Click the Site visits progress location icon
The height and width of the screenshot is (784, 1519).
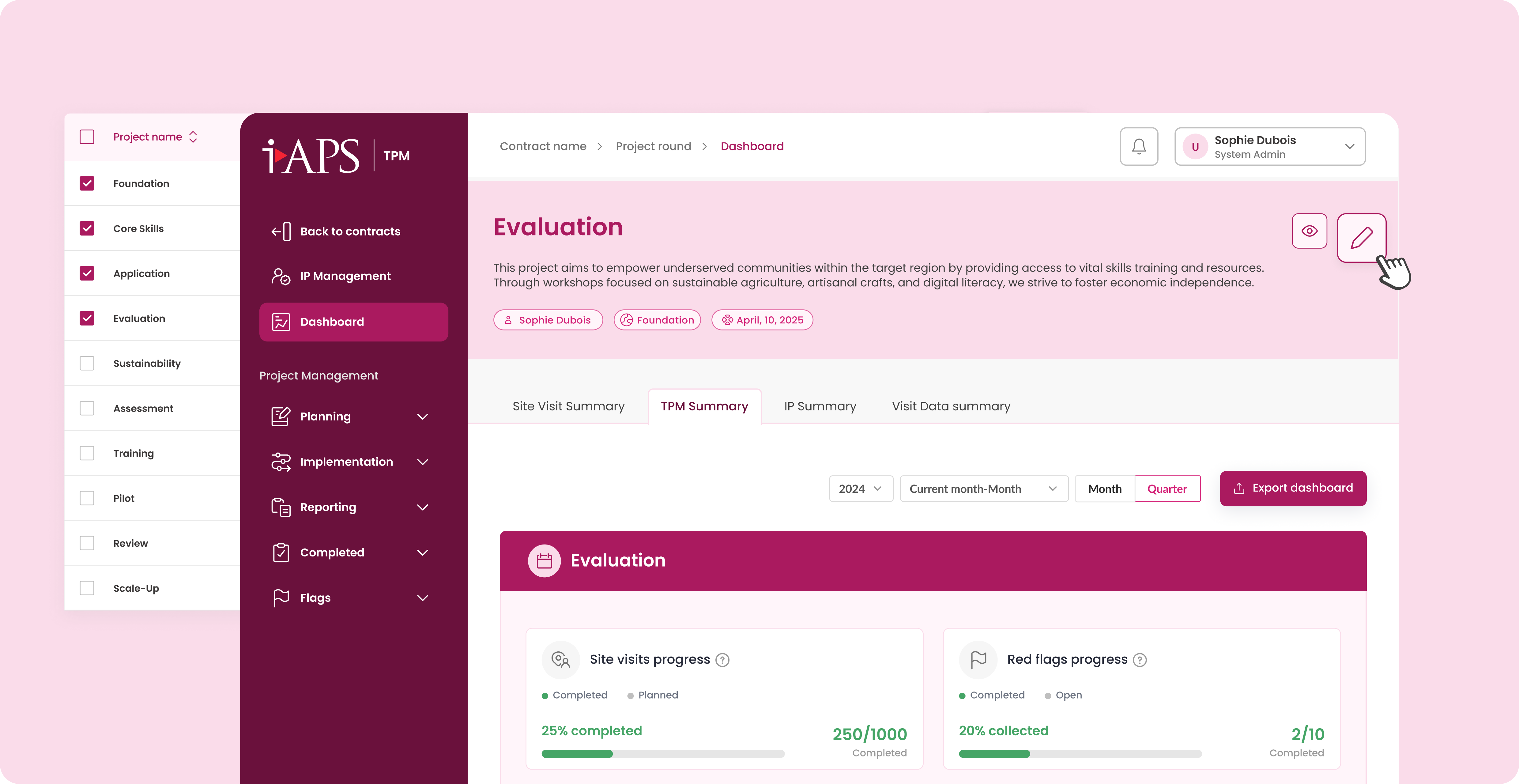click(560, 660)
